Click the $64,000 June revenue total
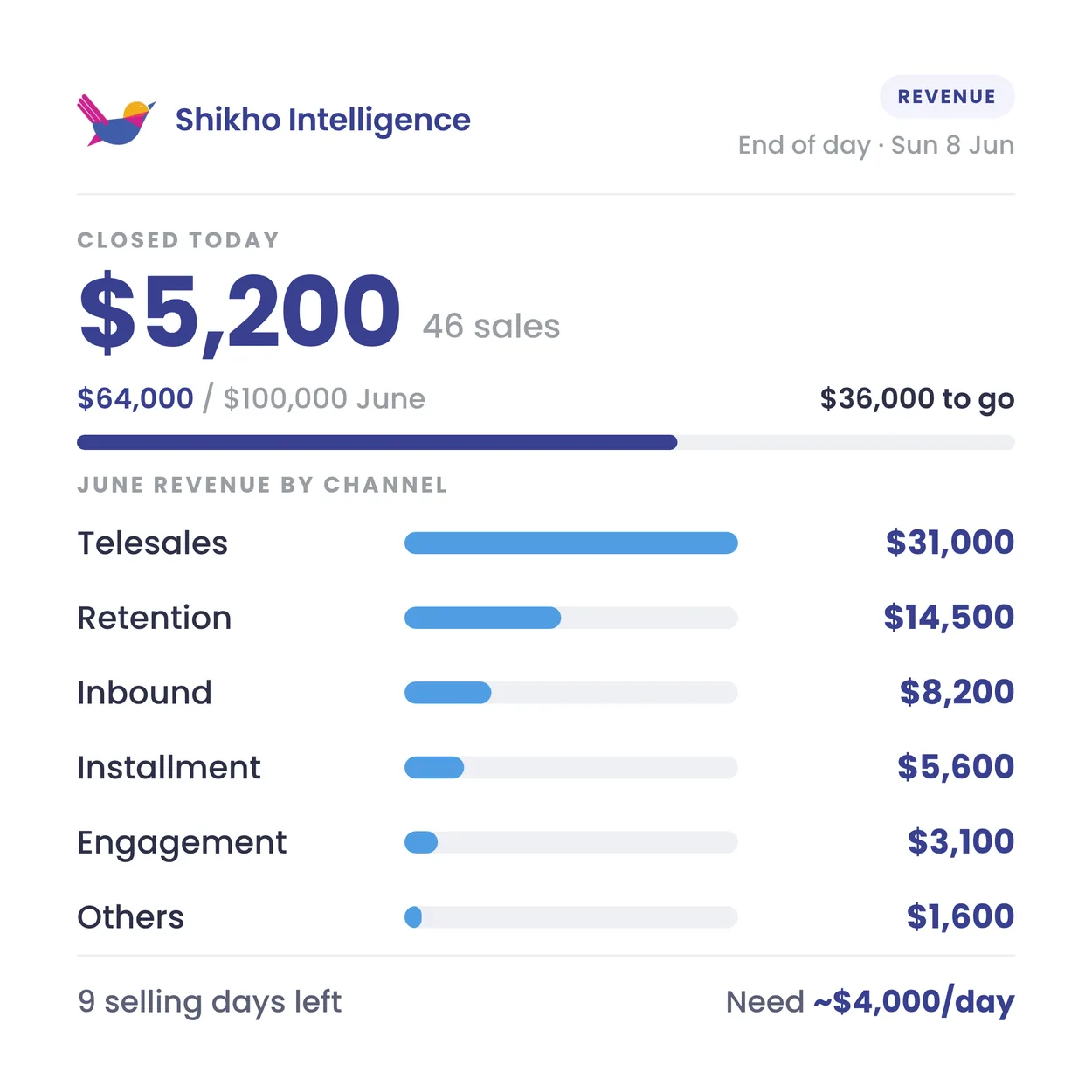1092x1092 pixels. (135, 398)
